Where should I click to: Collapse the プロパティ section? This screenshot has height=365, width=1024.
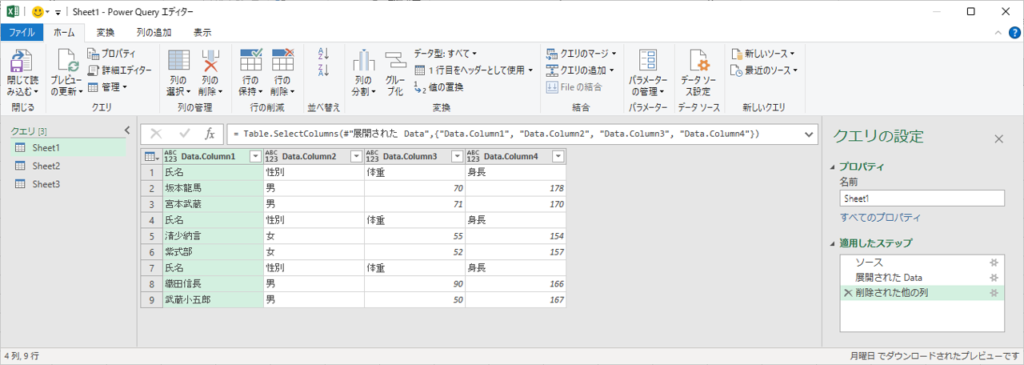point(832,166)
